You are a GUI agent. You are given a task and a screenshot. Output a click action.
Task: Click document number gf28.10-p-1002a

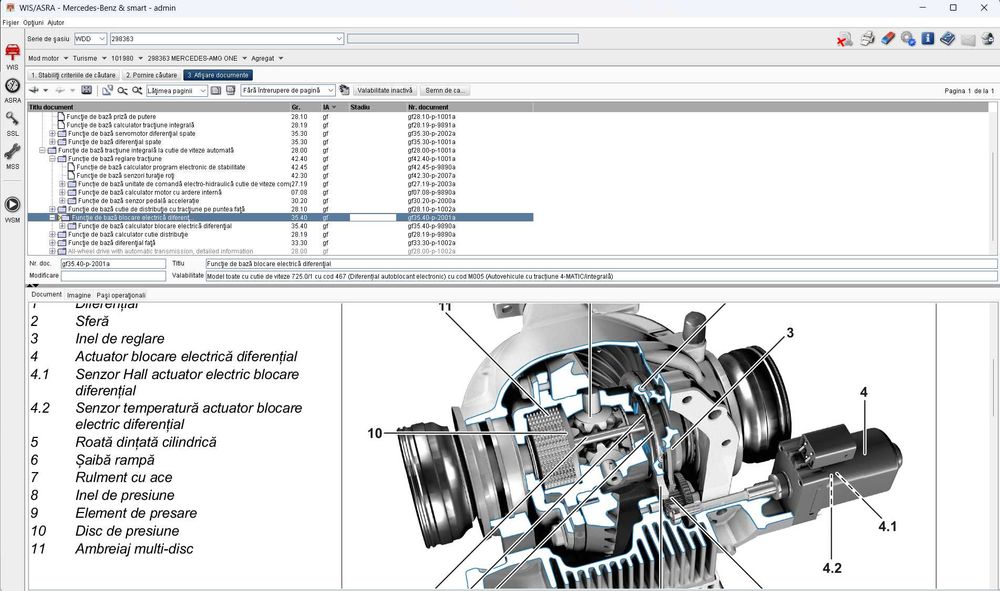pos(431,209)
